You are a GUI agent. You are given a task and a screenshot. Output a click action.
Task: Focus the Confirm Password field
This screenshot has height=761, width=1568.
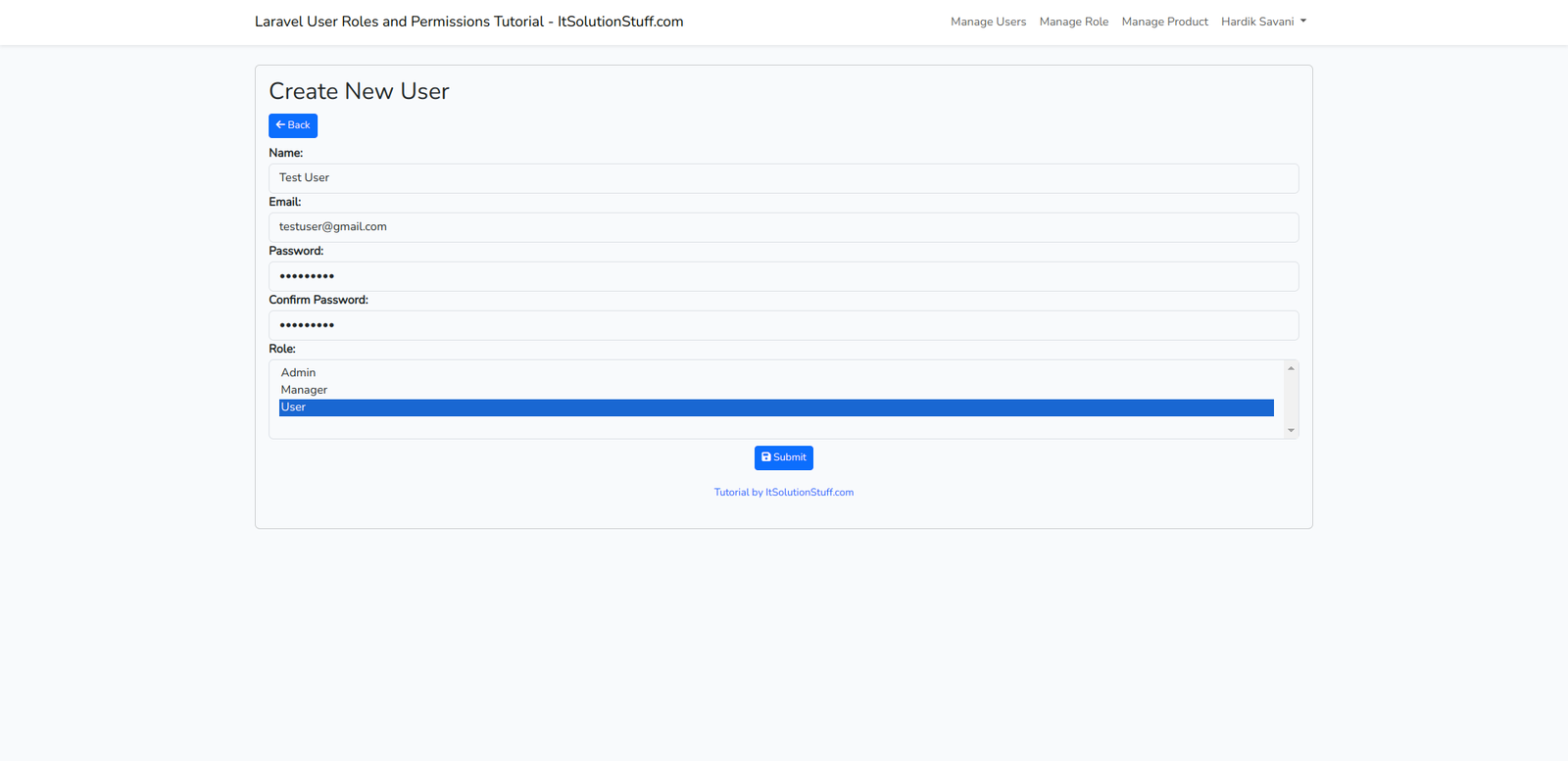click(783, 325)
